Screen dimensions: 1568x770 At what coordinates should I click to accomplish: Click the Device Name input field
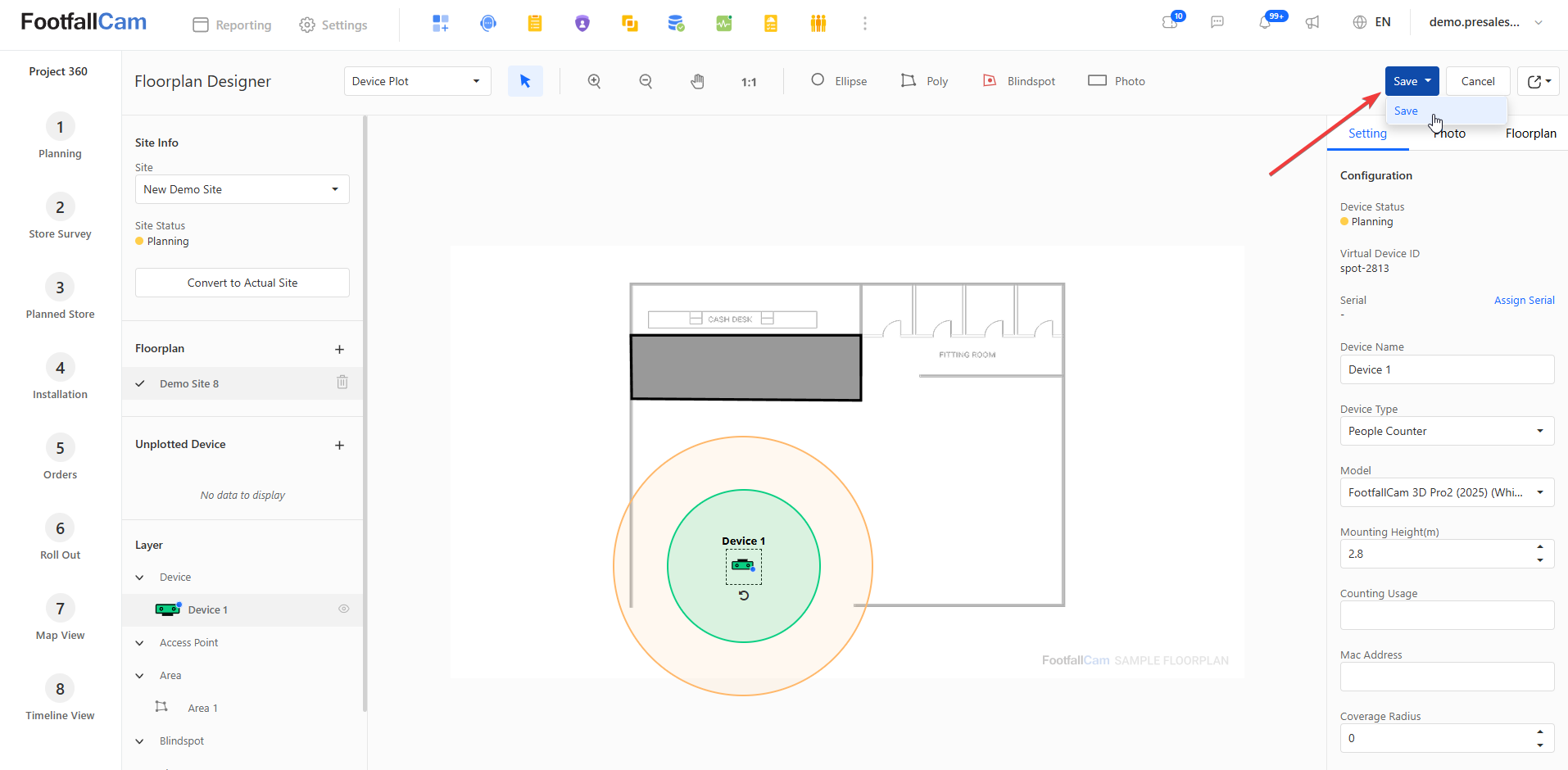pyautogui.click(x=1447, y=369)
